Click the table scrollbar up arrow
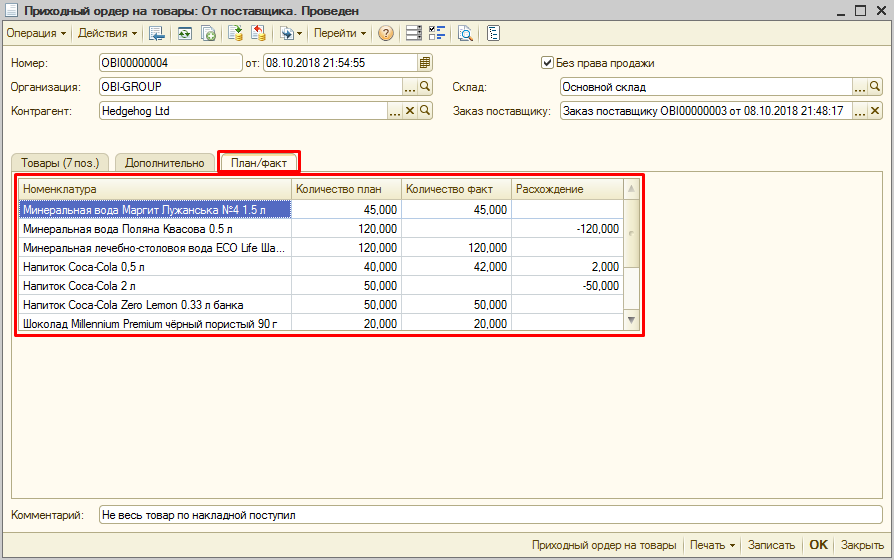Viewport: 894px width, 560px height. (x=631, y=189)
